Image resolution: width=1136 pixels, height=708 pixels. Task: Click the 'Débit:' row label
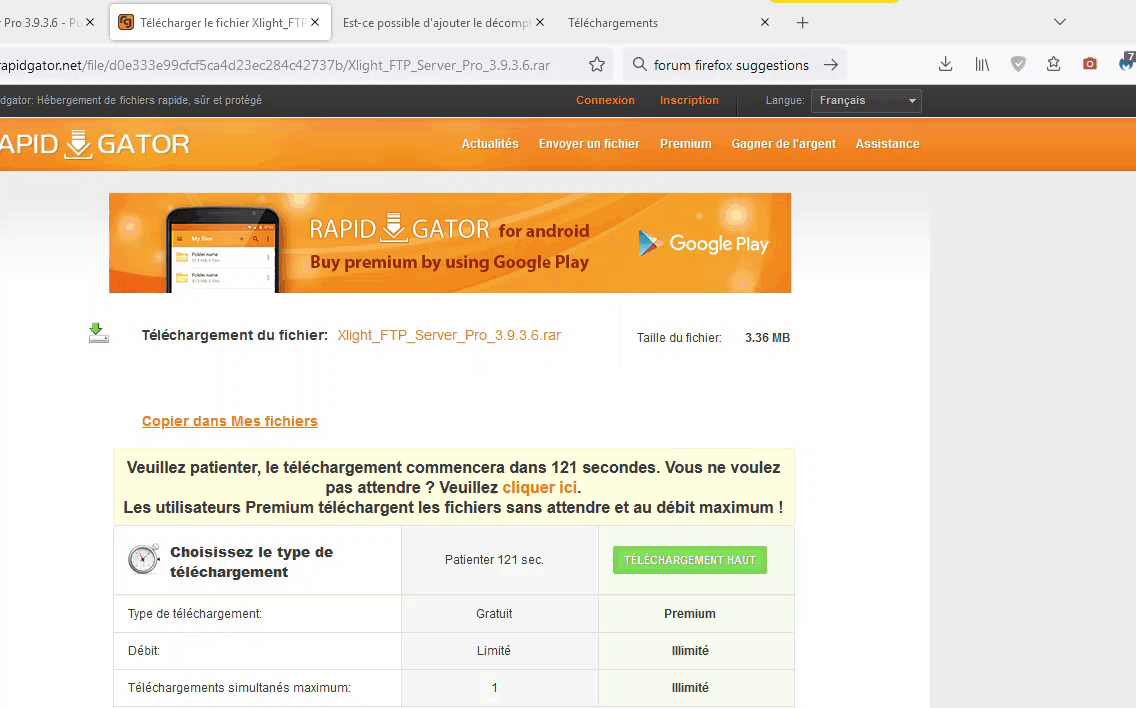pyautogui.click(x=143, y=650)
